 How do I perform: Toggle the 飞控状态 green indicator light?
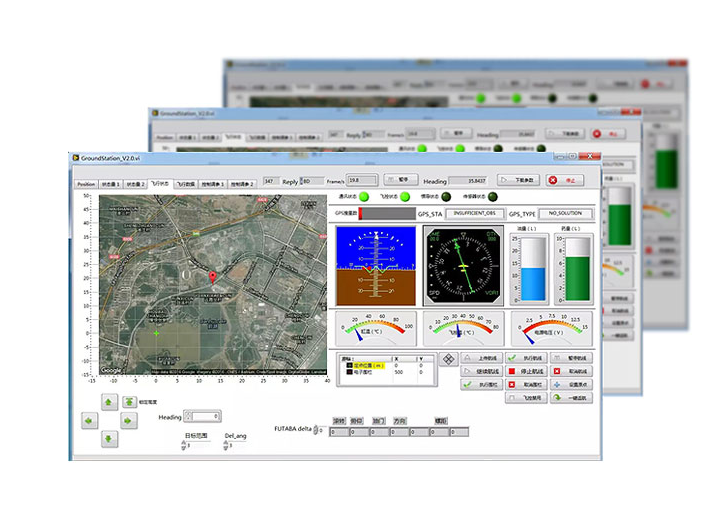pyautogui.click(x=405, y=196)
